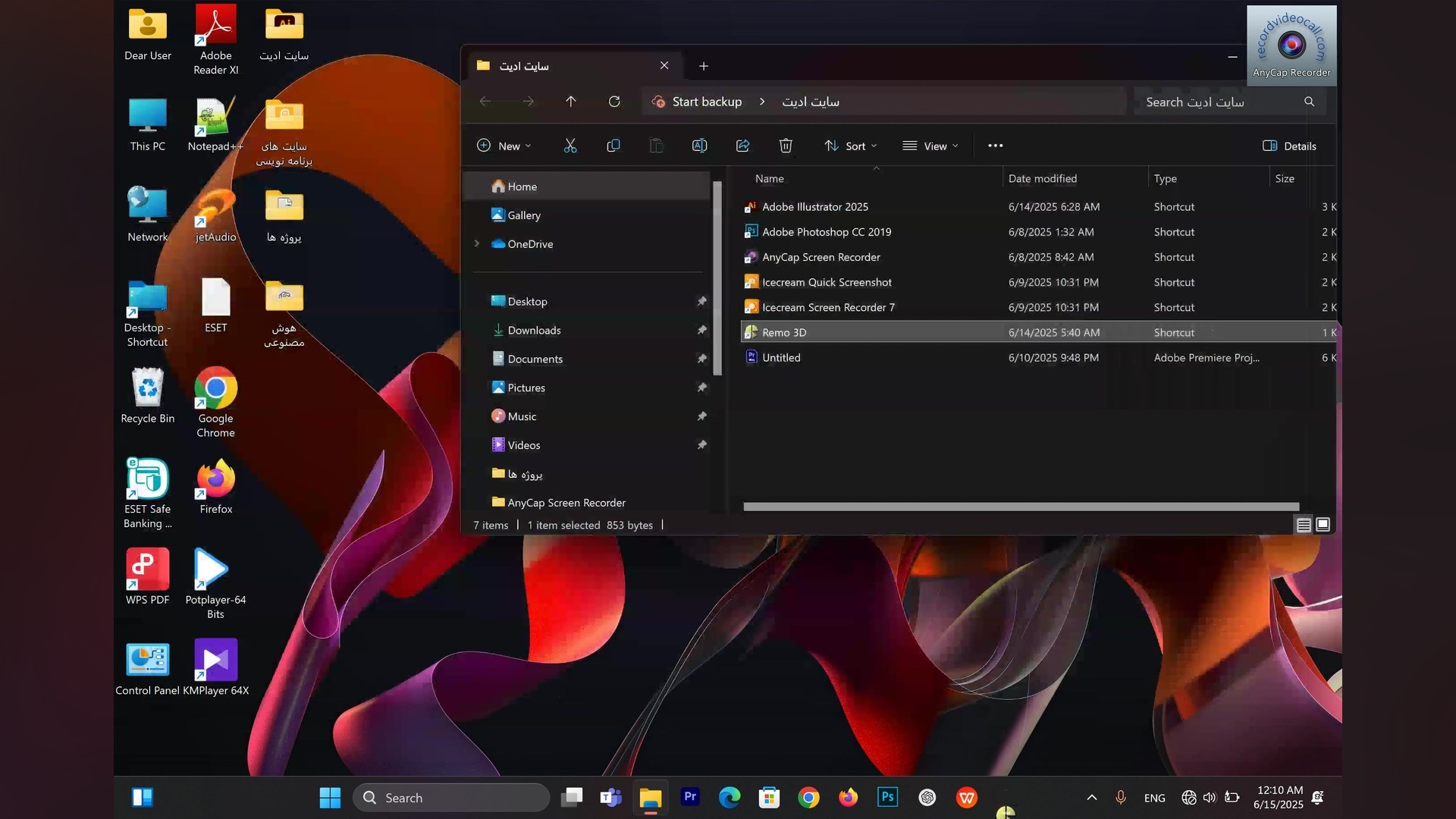Click the Rename icon in toolbar
This screenshot has width=1456, height=819.
[x=699, y=146]
